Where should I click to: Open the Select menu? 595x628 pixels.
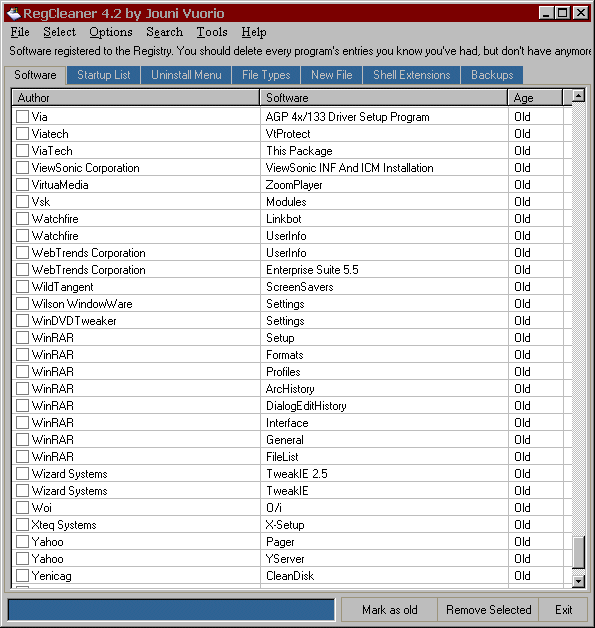coord(59,32)
